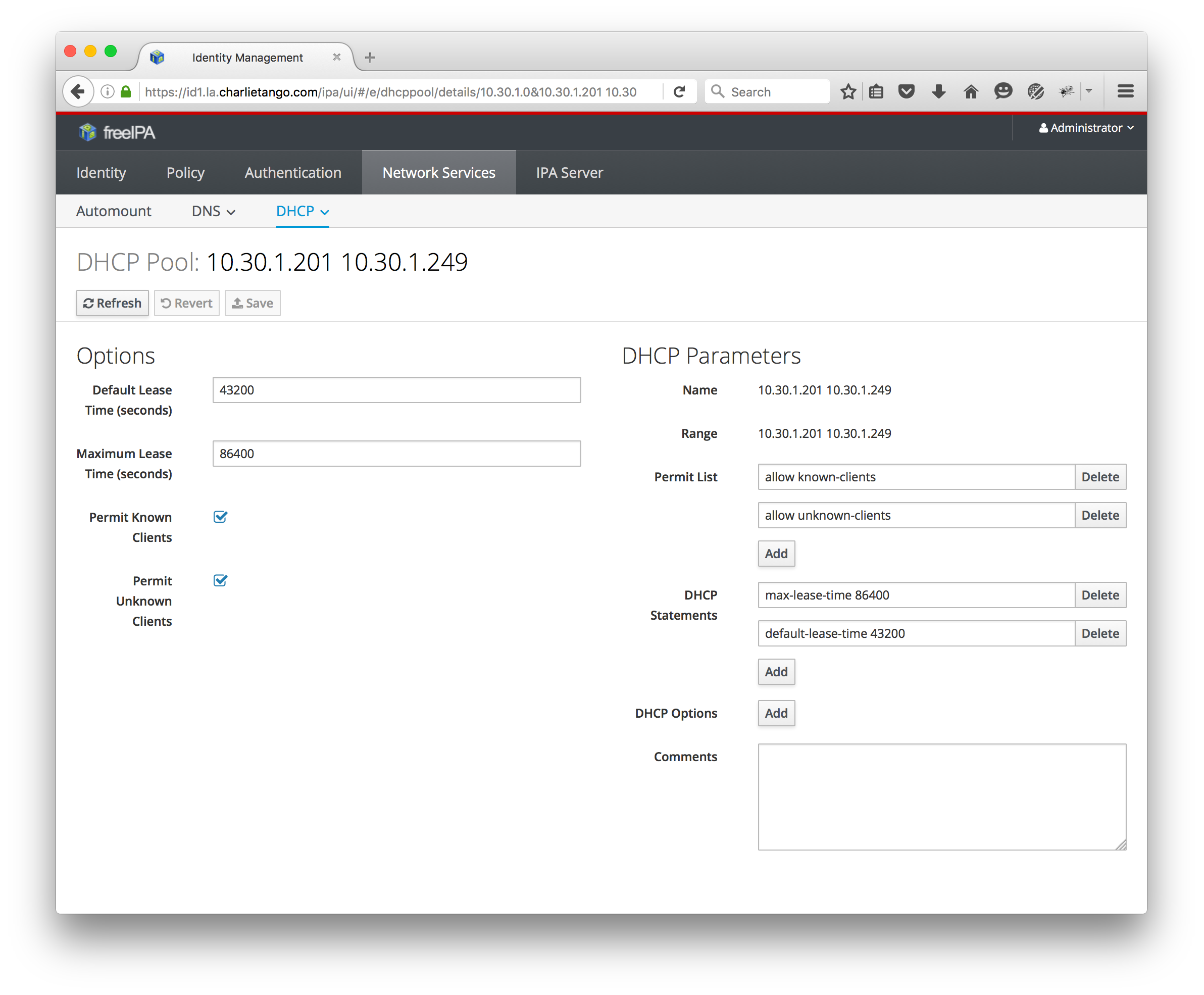Viewport: 1204px width, 995px height.
Task: Save page to Pocket icon
Action: click(906, 92)
